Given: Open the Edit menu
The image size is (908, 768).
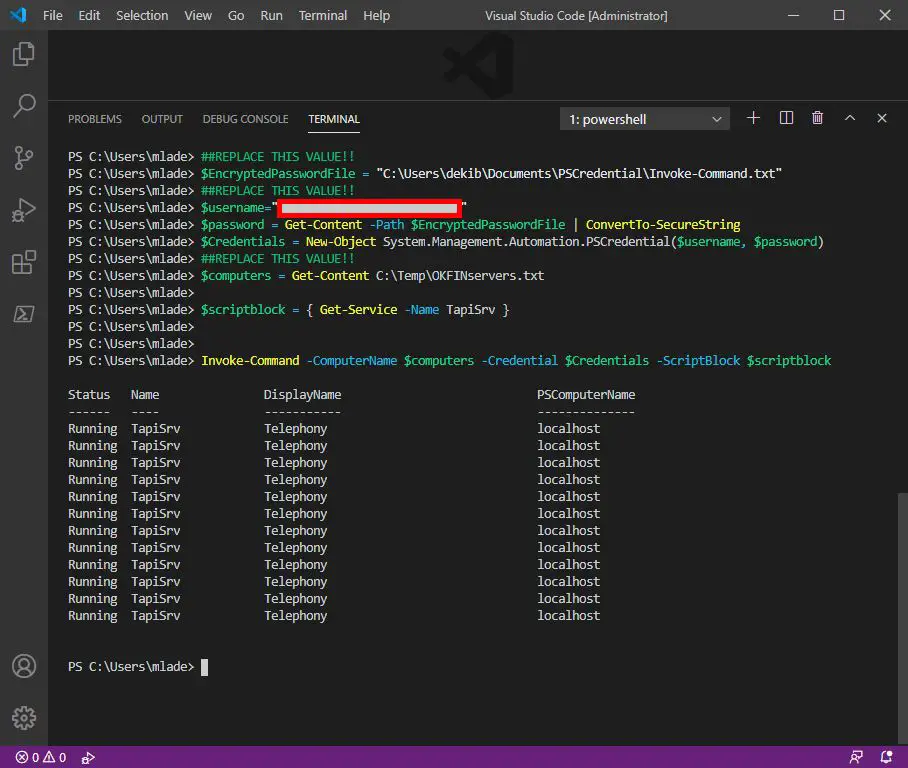Looking at the screenshot, I should coord(89,16).
